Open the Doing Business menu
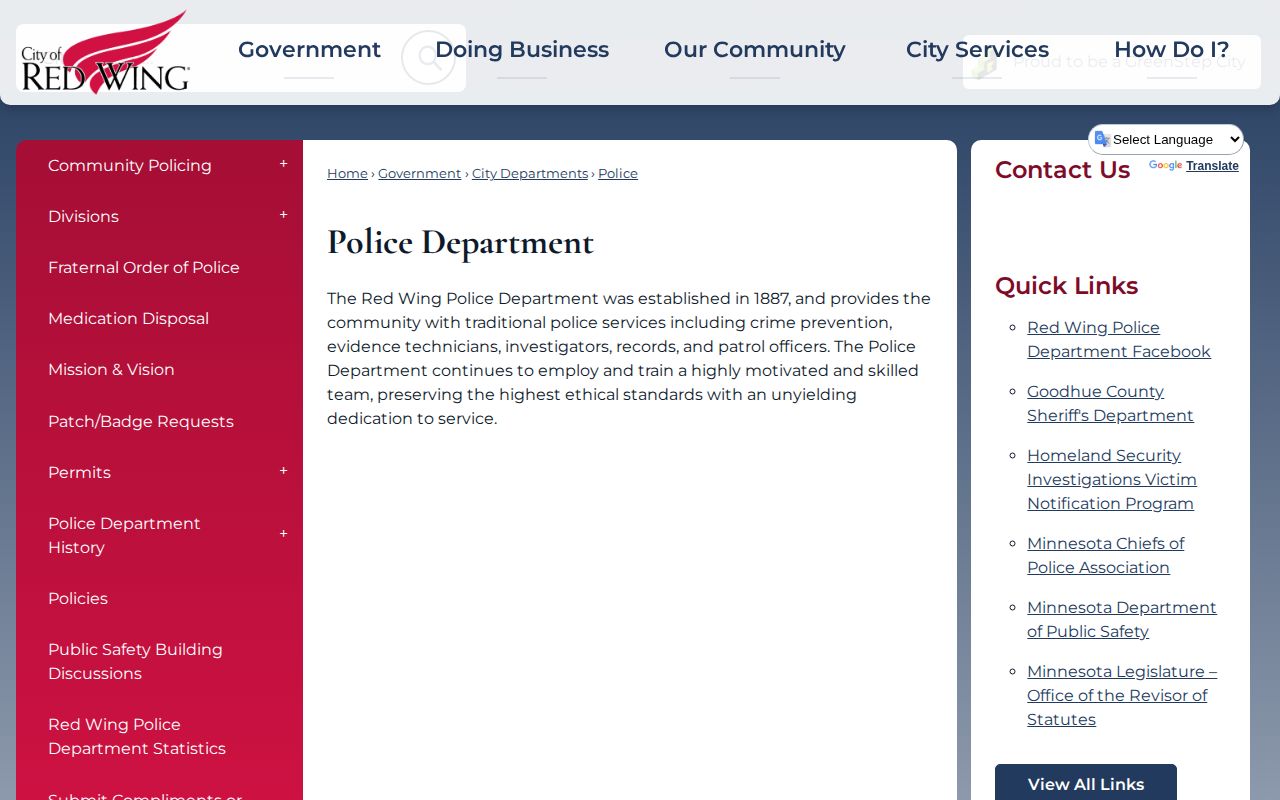This screenshot has height=800, width=1280. tap(522, 50)
